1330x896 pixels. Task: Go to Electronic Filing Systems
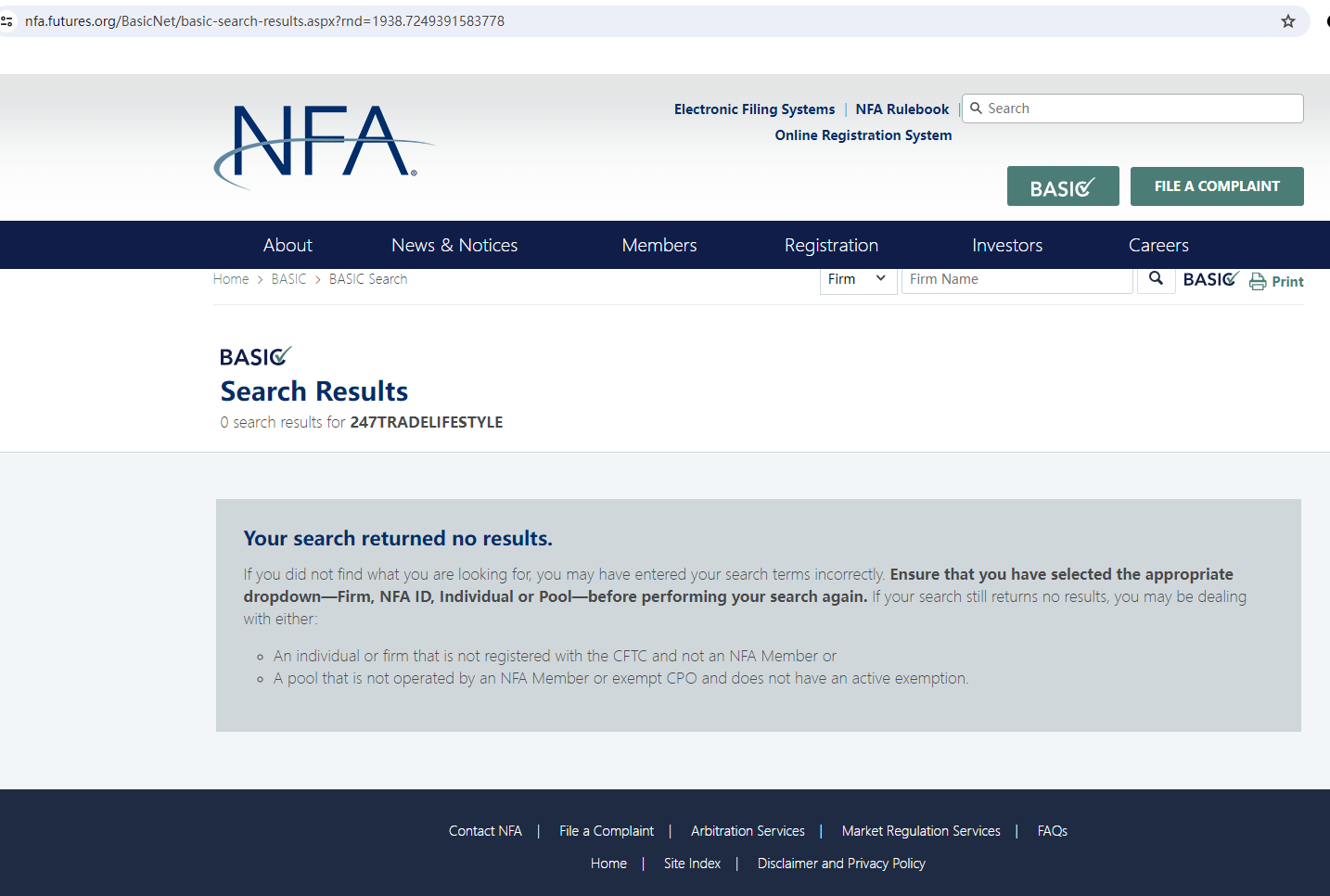click(x=754, y=109)
